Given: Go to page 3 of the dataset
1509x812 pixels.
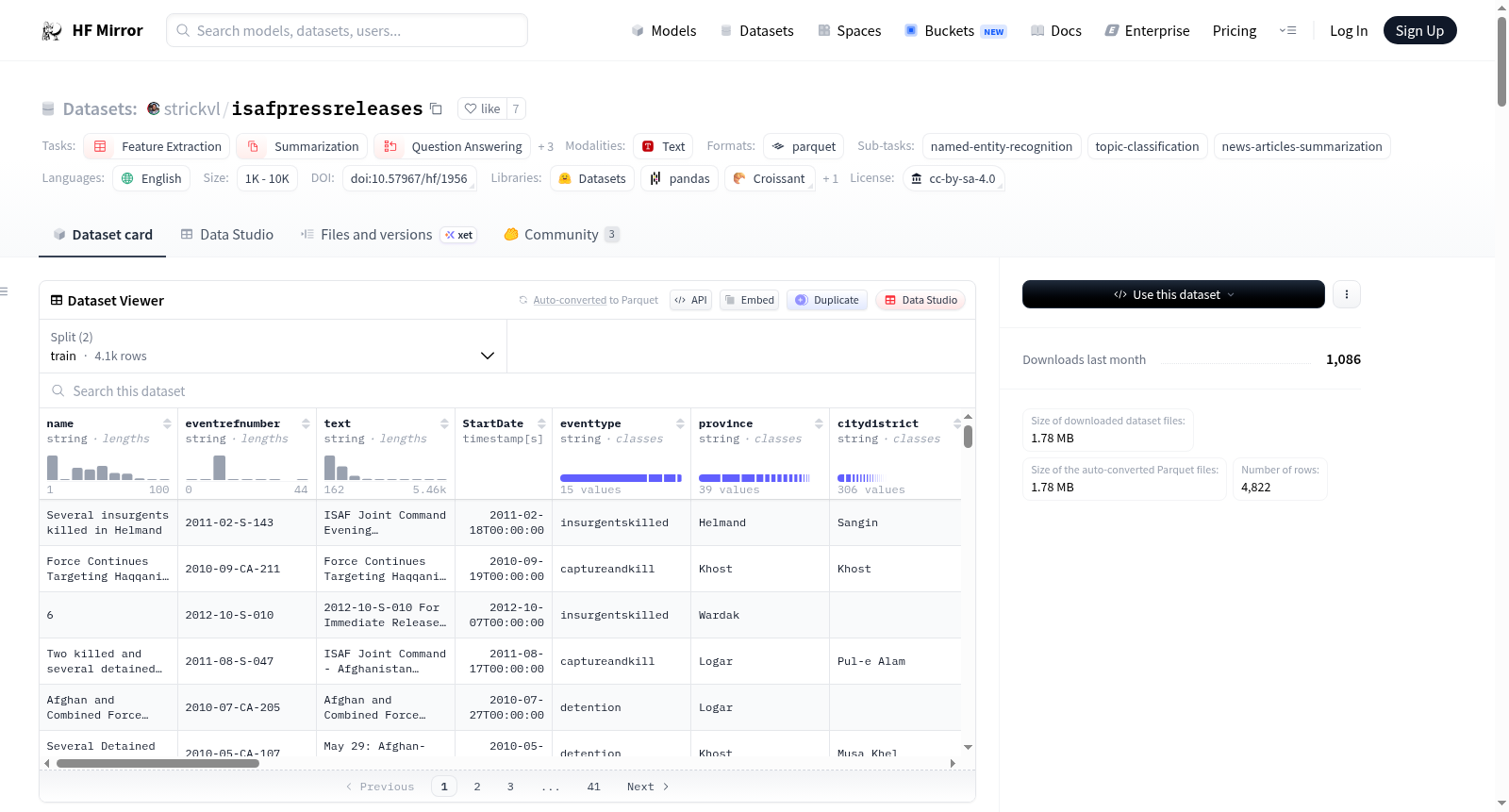Looking at the screenshot, I should pyautogui.click(x=510, y=787).
